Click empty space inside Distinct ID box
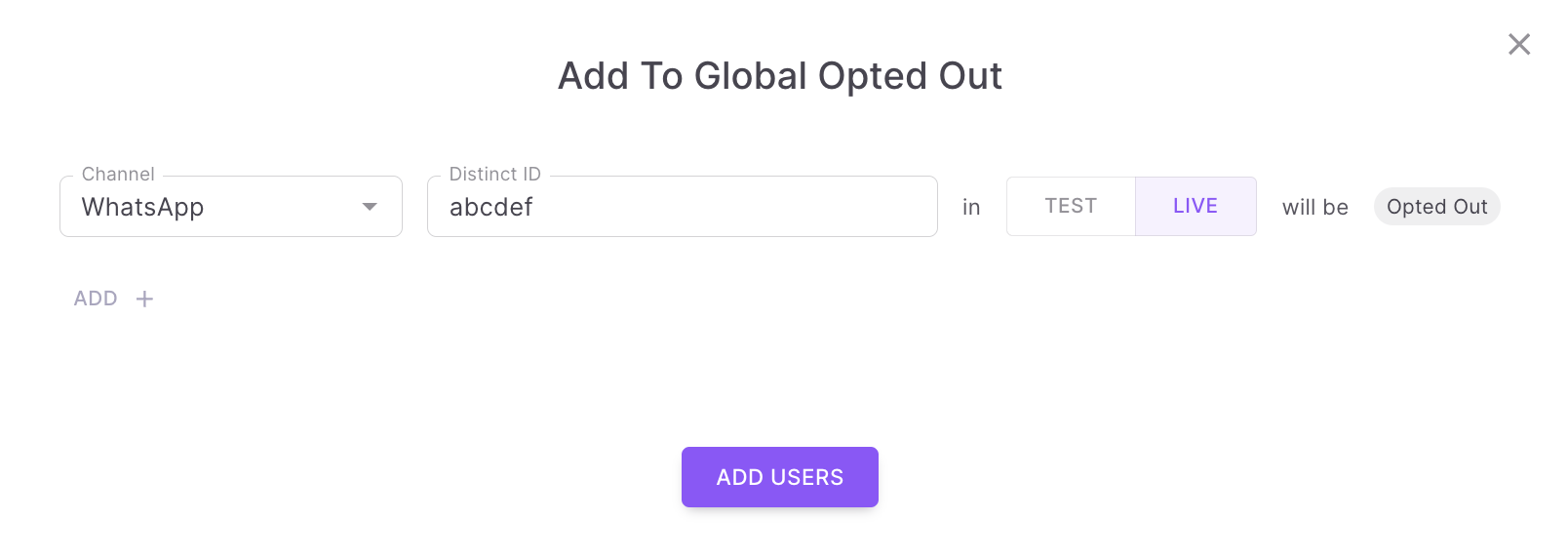This screenshot has width=1568, height=560. click(761, 207)
